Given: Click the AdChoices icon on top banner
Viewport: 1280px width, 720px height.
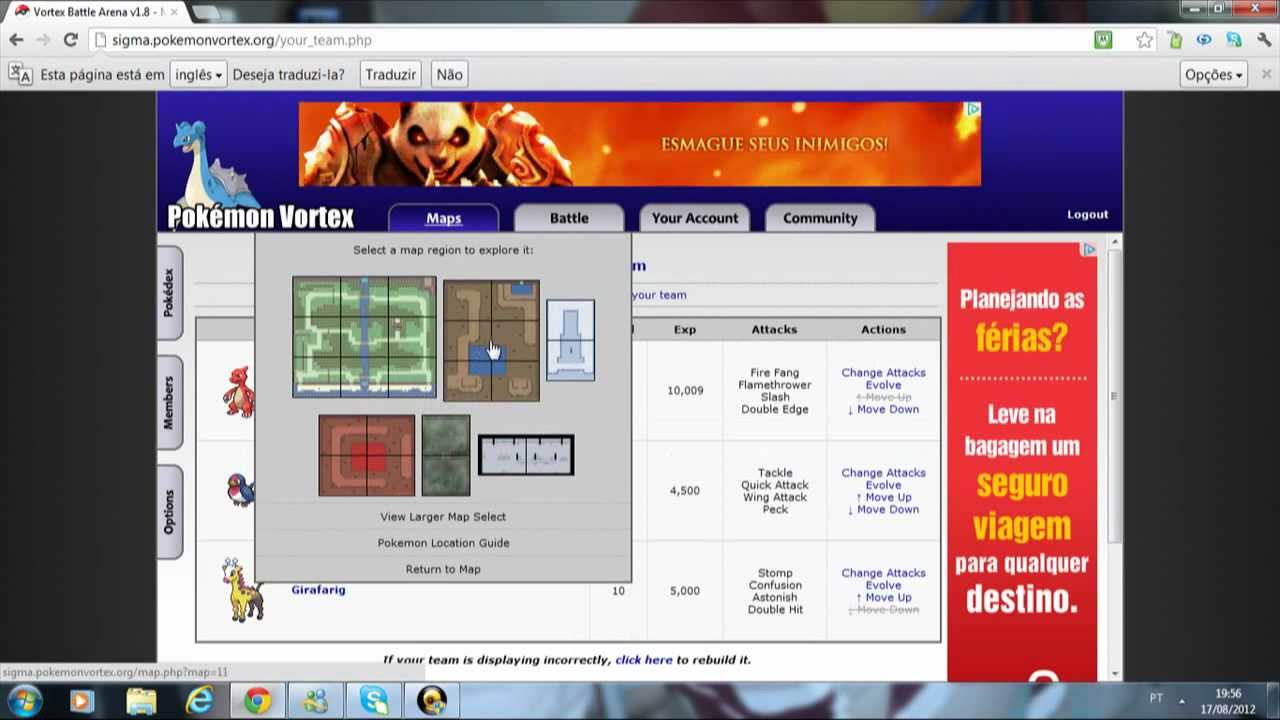Looking at the screenshot, I should click(973, 109).
